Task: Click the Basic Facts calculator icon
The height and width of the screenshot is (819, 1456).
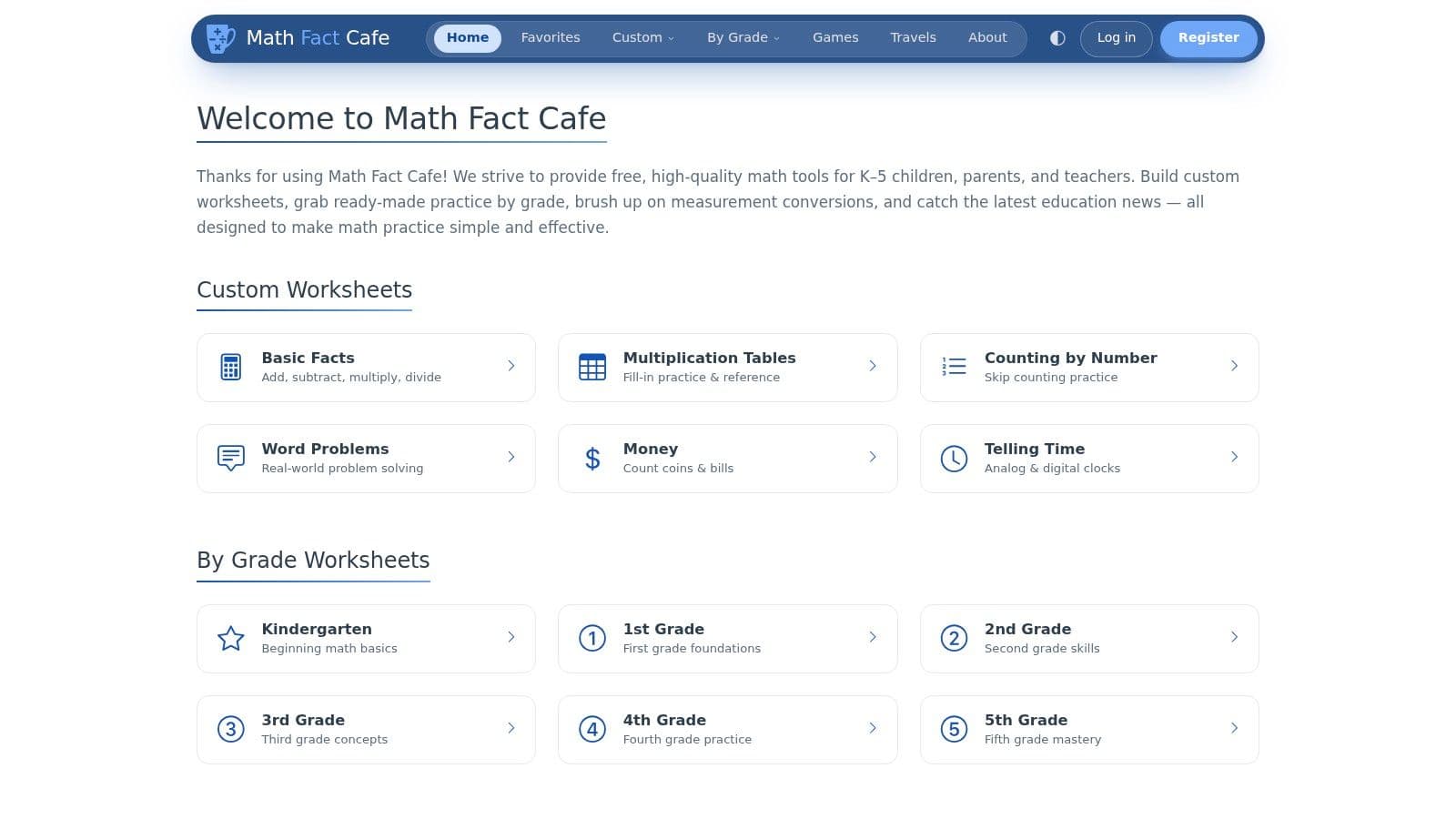Action: click(x=231, y=367)
